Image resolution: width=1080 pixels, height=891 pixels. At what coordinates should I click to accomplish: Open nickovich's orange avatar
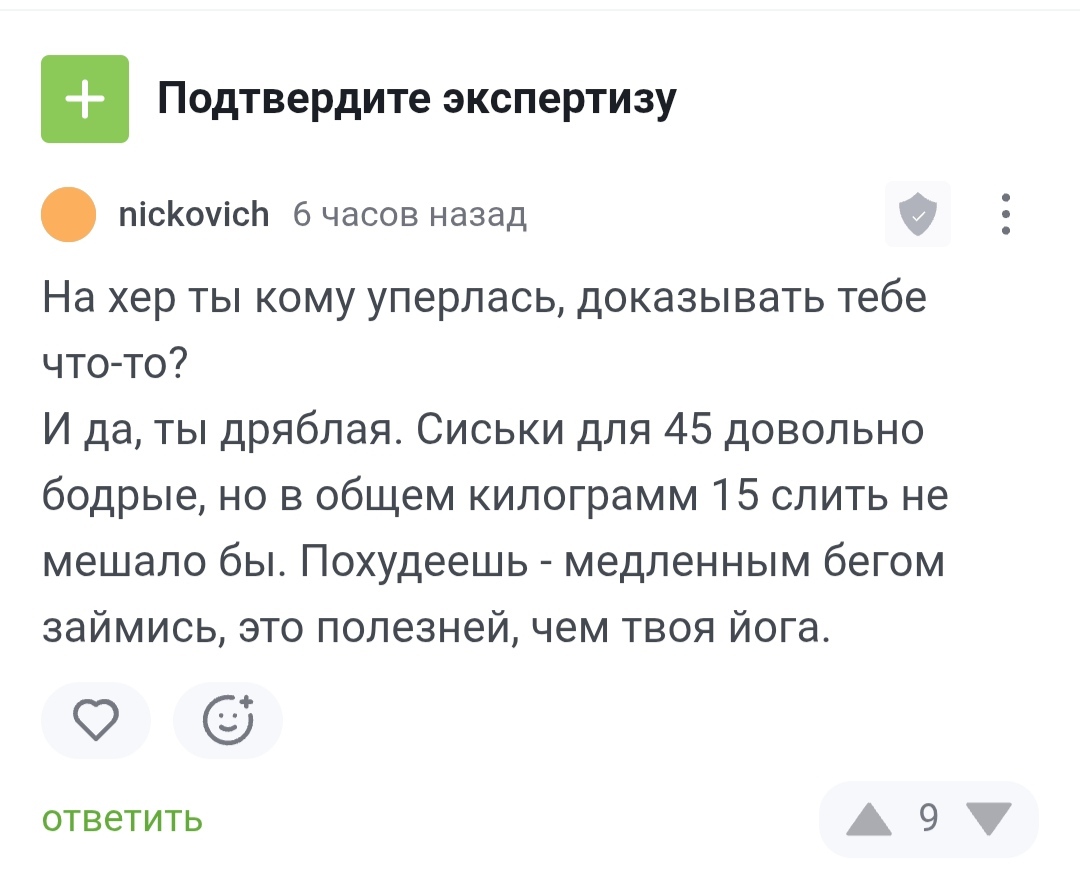tap(69, 214)
